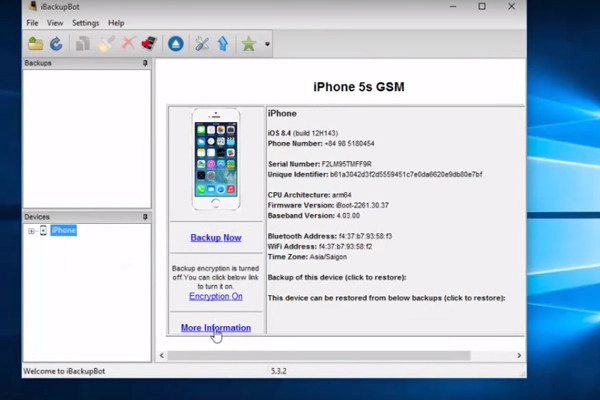The width and height of the screenshot is (600, 400).
Task: Click the blue refresh arrow icon
Action: 56,44
